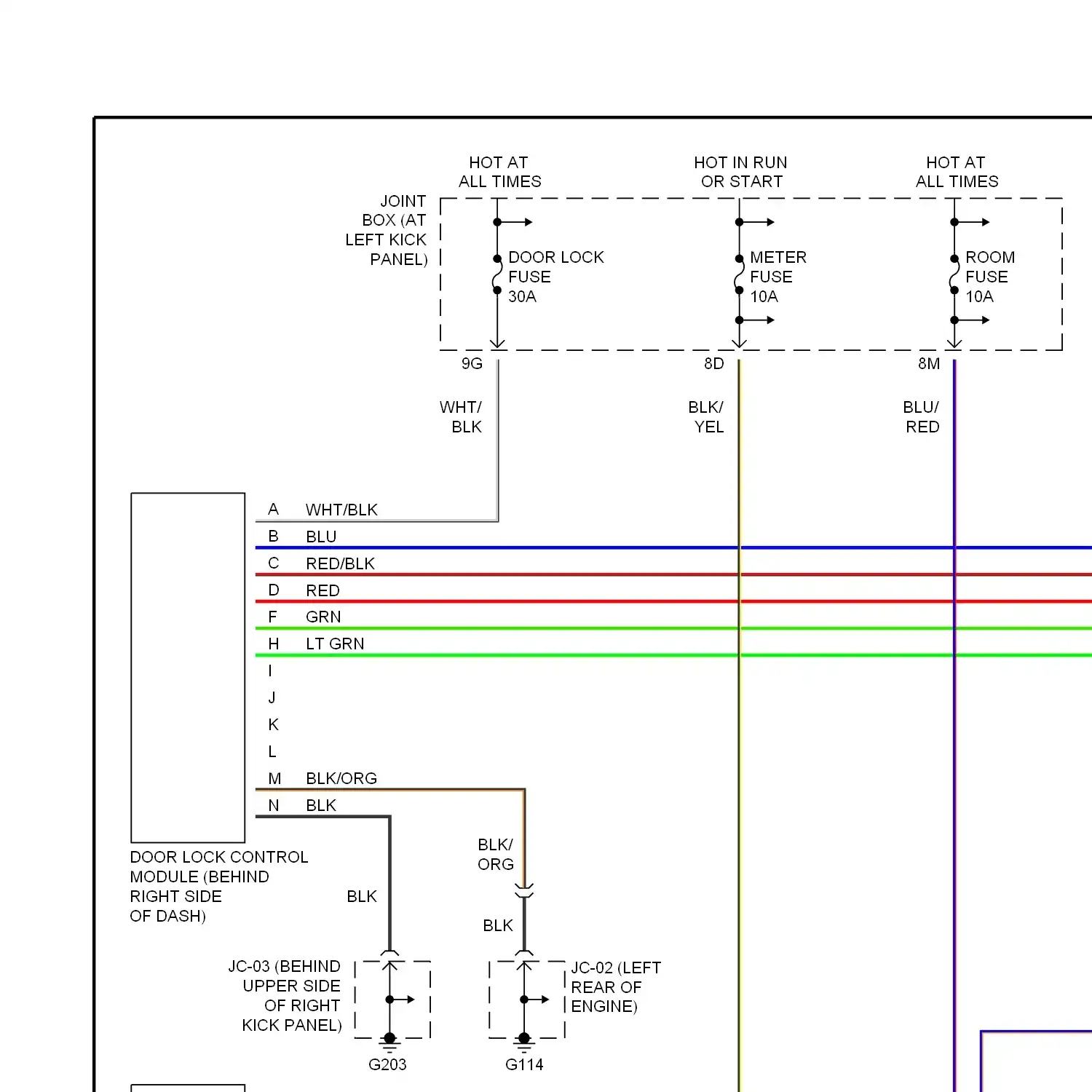Click 'BLK' label beside pin N
This screenshot has width=1092, height=1092.
click(321, 805)
